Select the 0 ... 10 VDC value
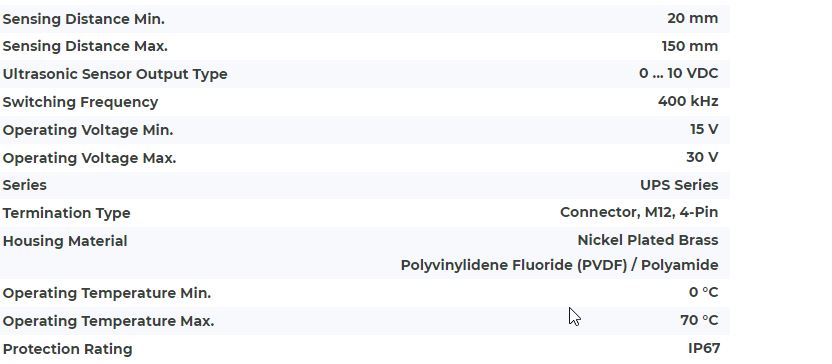Viewport: 832px width, 364px height. tap(679, 74)
